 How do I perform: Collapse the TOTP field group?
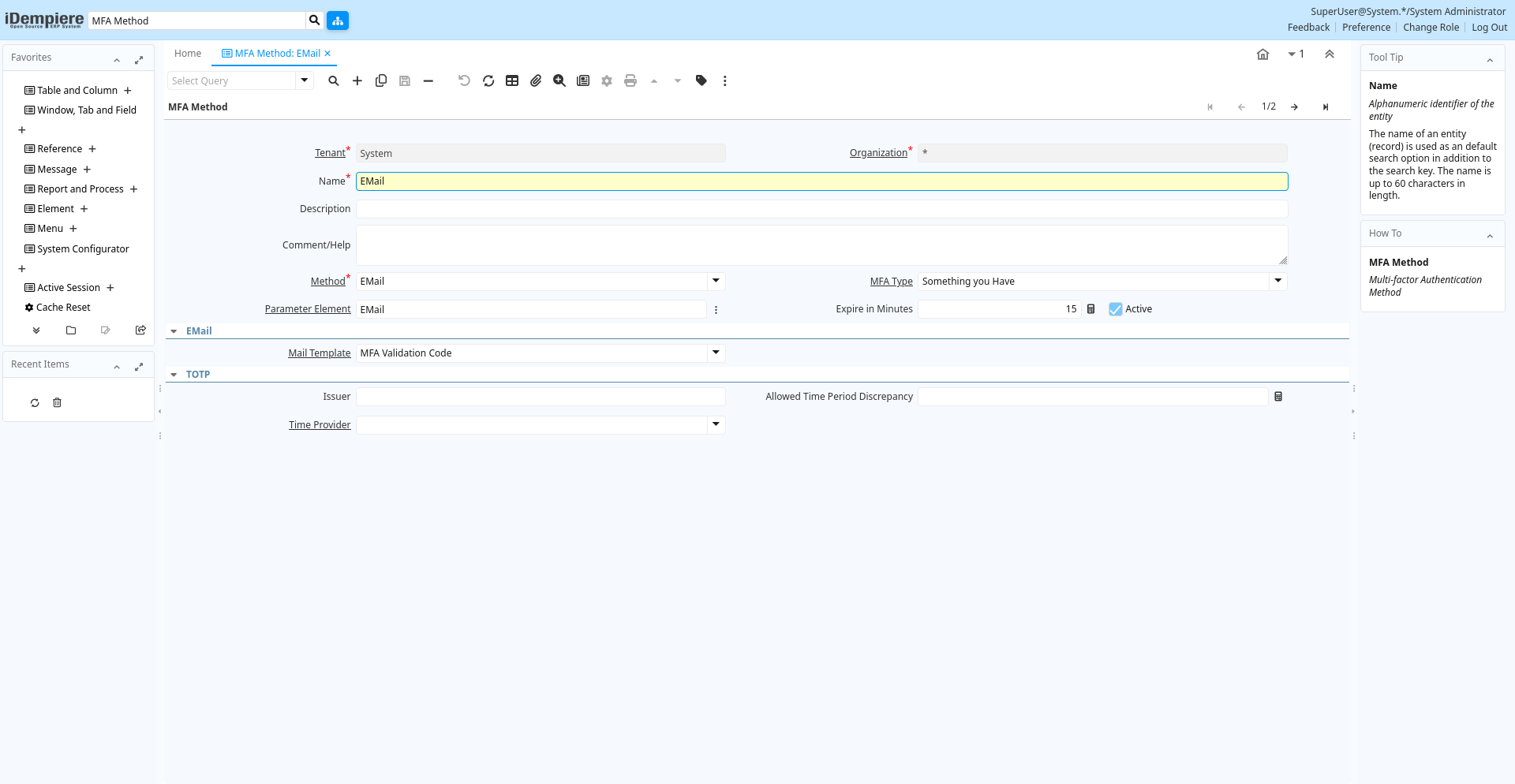click(174, 375)
